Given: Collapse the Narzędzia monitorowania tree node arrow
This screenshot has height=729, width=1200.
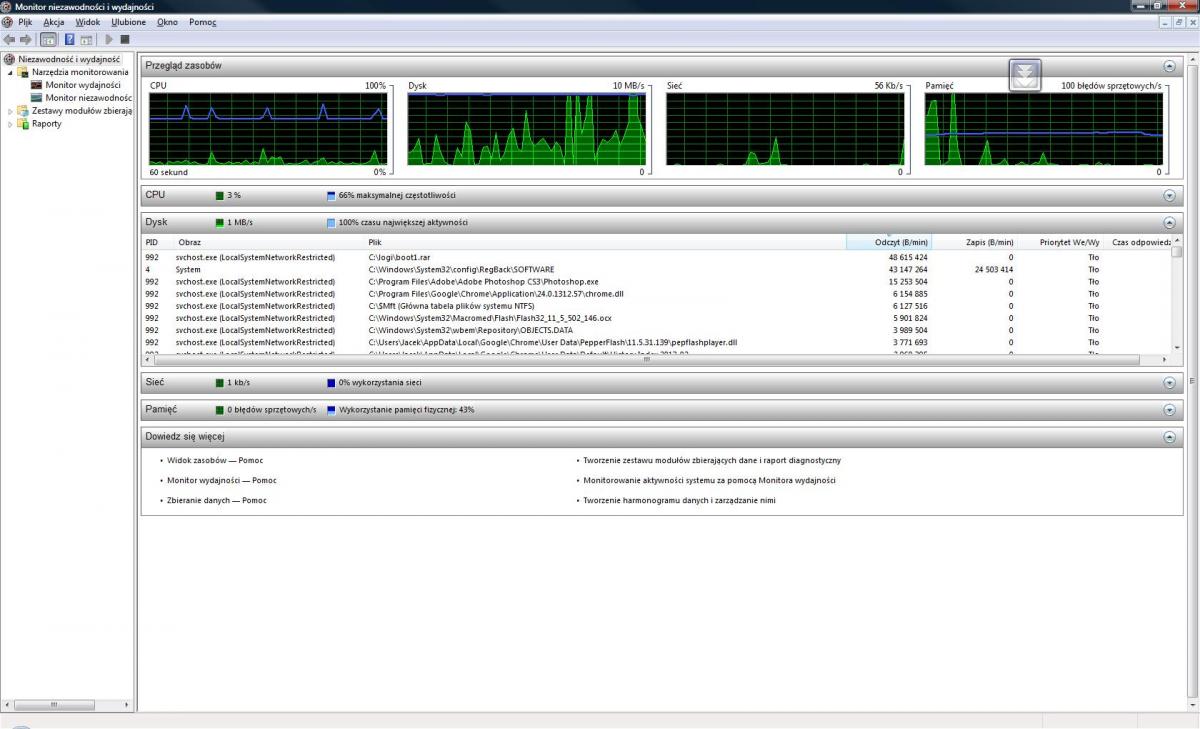Looking at the screenshot, I should 11,72.
